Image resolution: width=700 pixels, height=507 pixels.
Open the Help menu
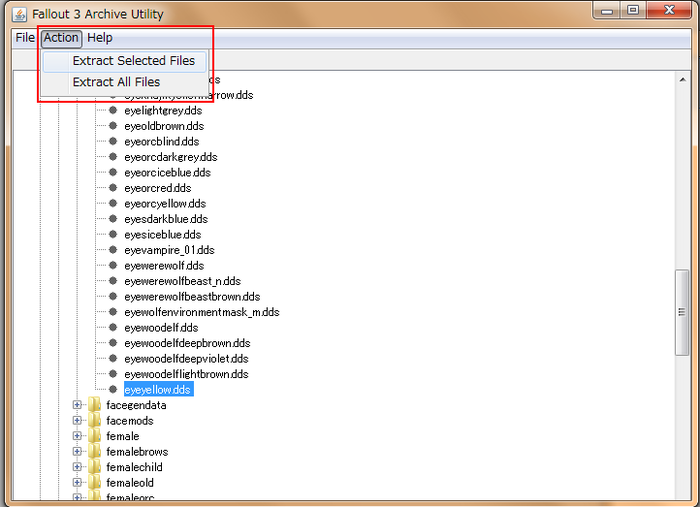(x=100, y=38)
